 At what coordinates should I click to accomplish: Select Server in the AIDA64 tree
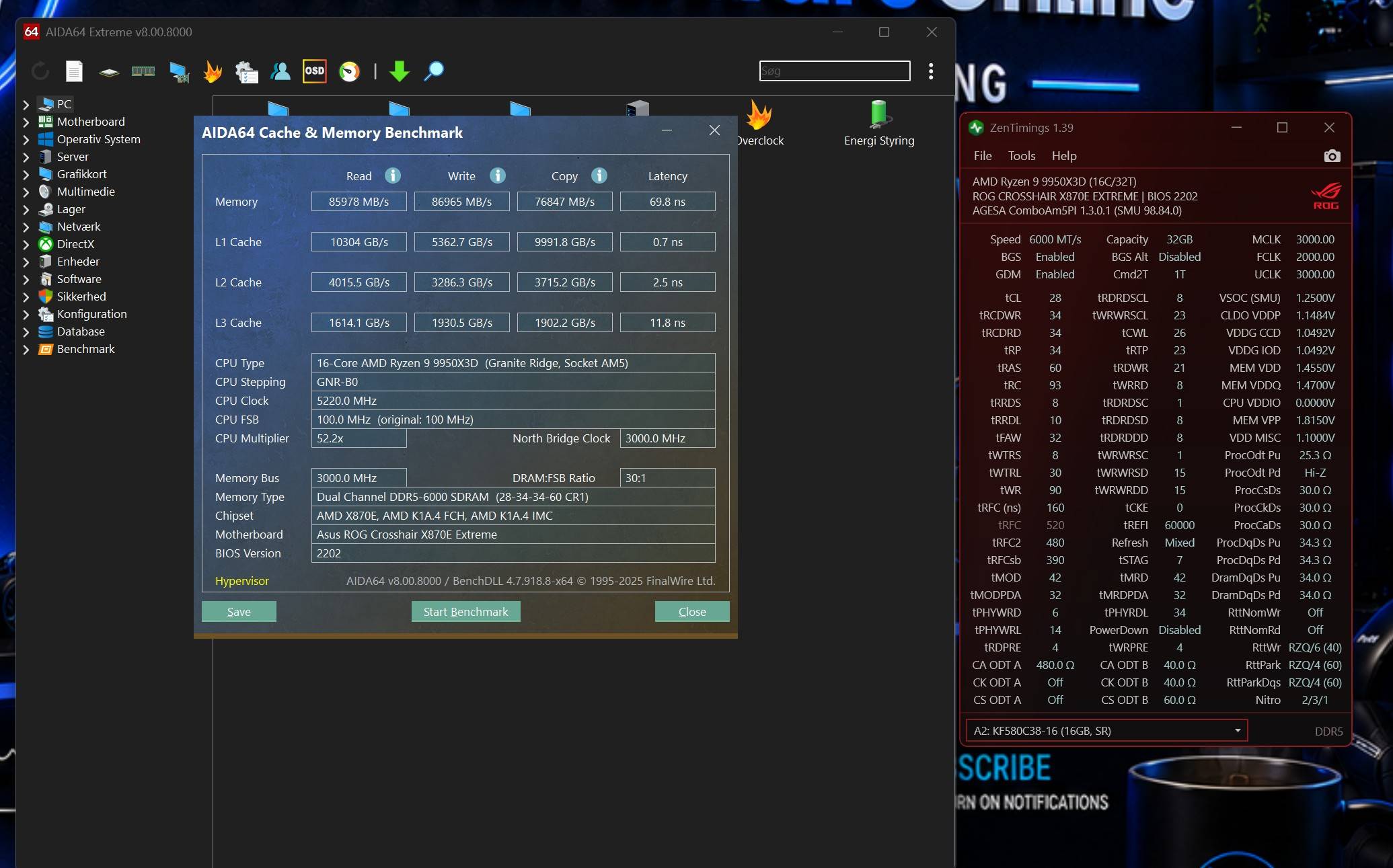[73, 157]
